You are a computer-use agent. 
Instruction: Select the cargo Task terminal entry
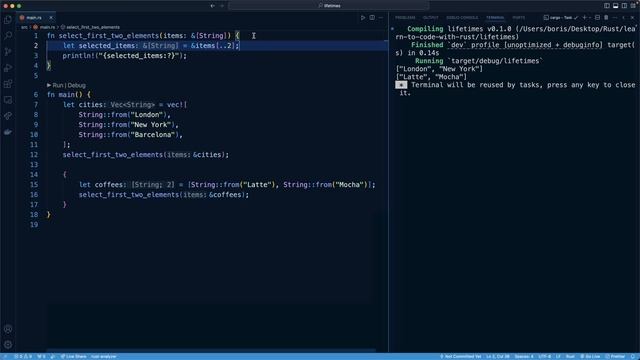click(x=561, y=18)
